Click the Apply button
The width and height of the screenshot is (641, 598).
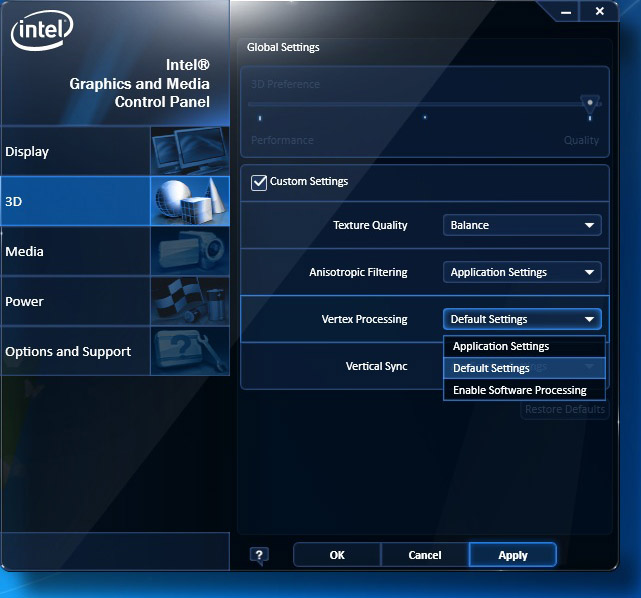[x=513, y=555]
